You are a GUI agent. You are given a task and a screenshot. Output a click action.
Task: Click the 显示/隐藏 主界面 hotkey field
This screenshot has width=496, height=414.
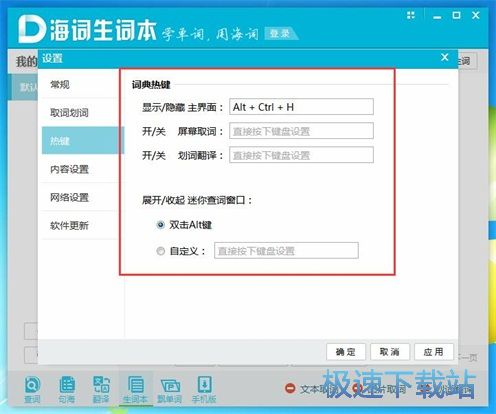tap(301, 107)
